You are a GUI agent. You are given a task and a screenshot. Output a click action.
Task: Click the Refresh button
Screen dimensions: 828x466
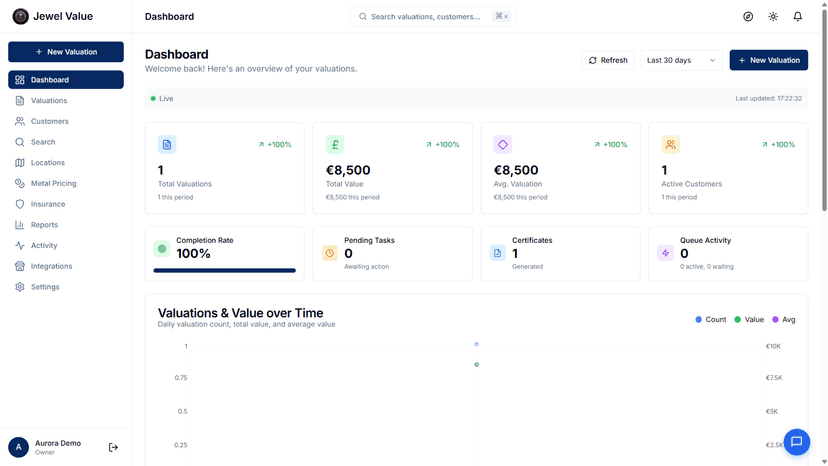pyautogui.click(x=608, y=60)
